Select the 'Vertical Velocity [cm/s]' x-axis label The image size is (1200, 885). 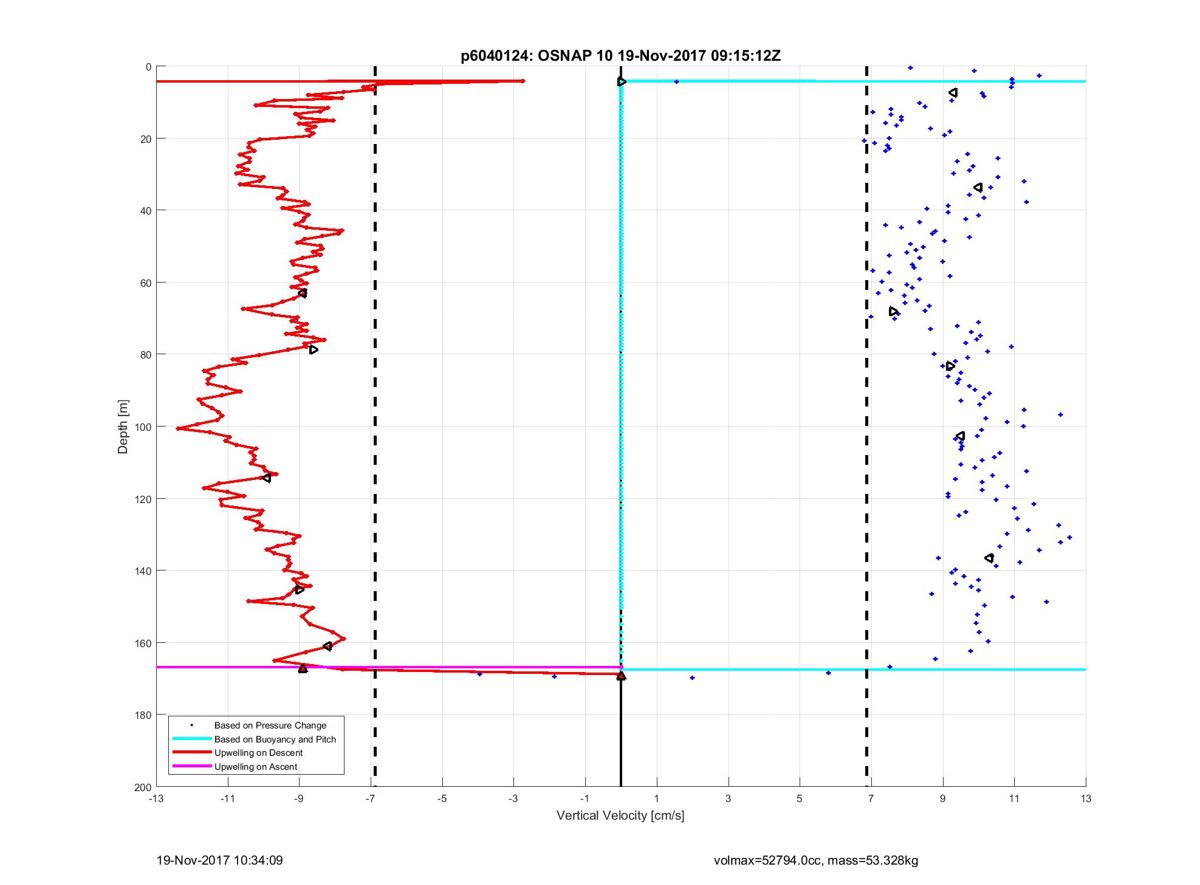[620, 816]
